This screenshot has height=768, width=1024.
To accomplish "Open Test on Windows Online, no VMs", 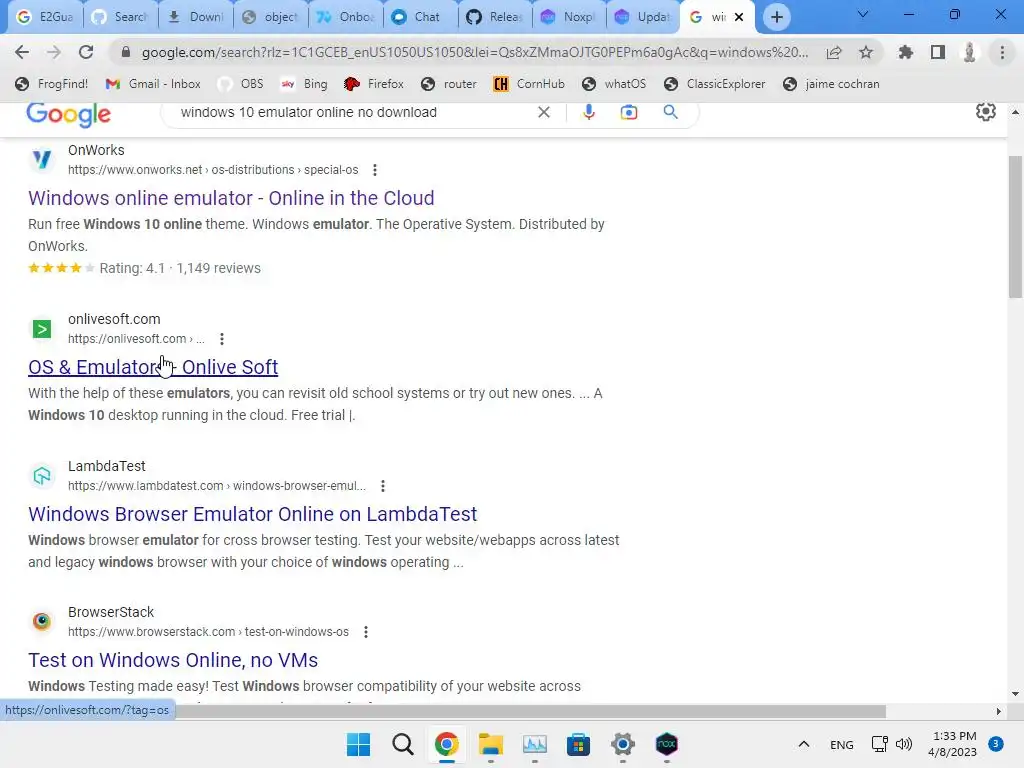I will tap(173, 660).
